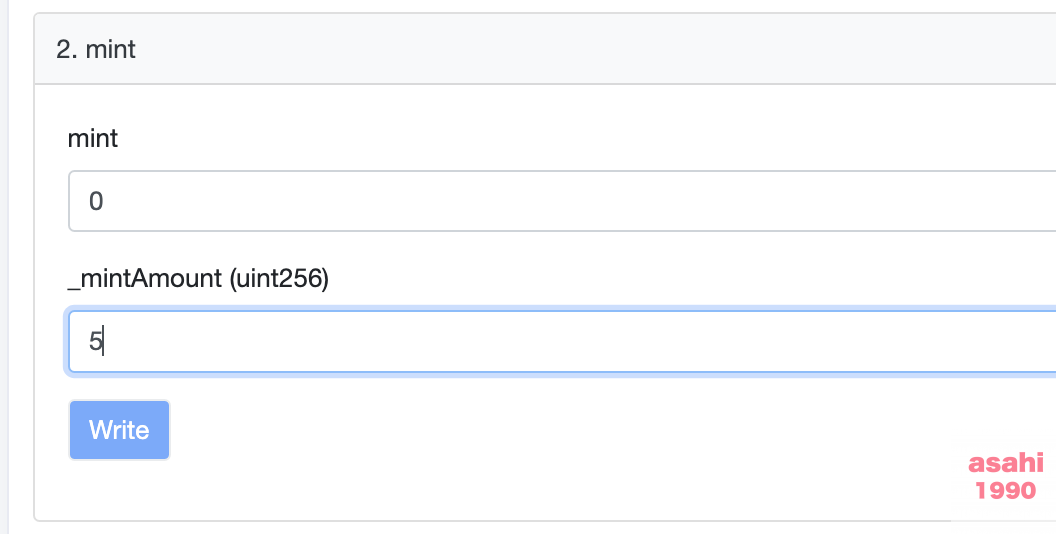Collapse the "2. mint" section header
The width and height of the screenshot is (1056, 534).
coord(545,48)
